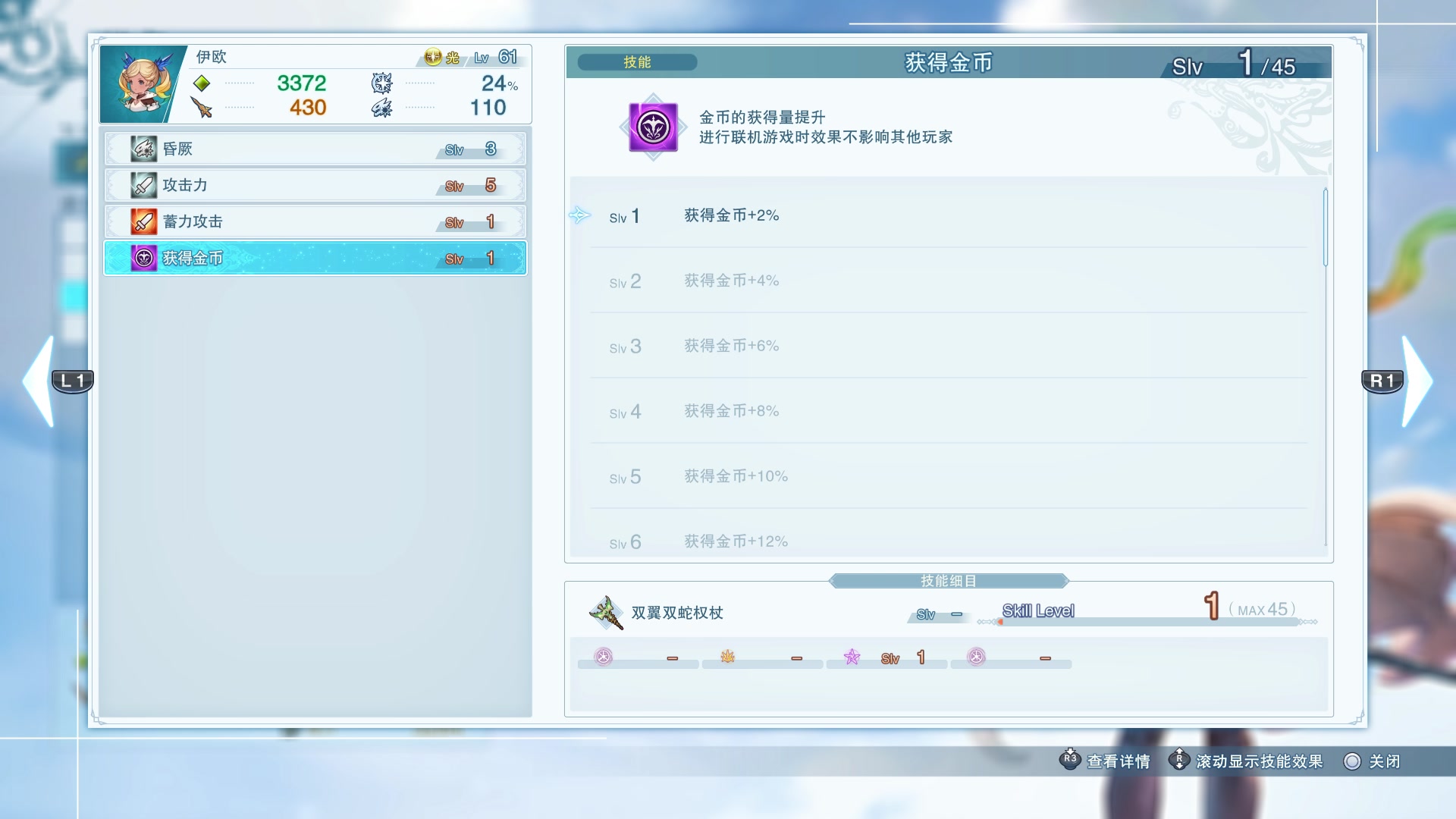Click the right white arrow
1456x819 pixels.
1417,381
